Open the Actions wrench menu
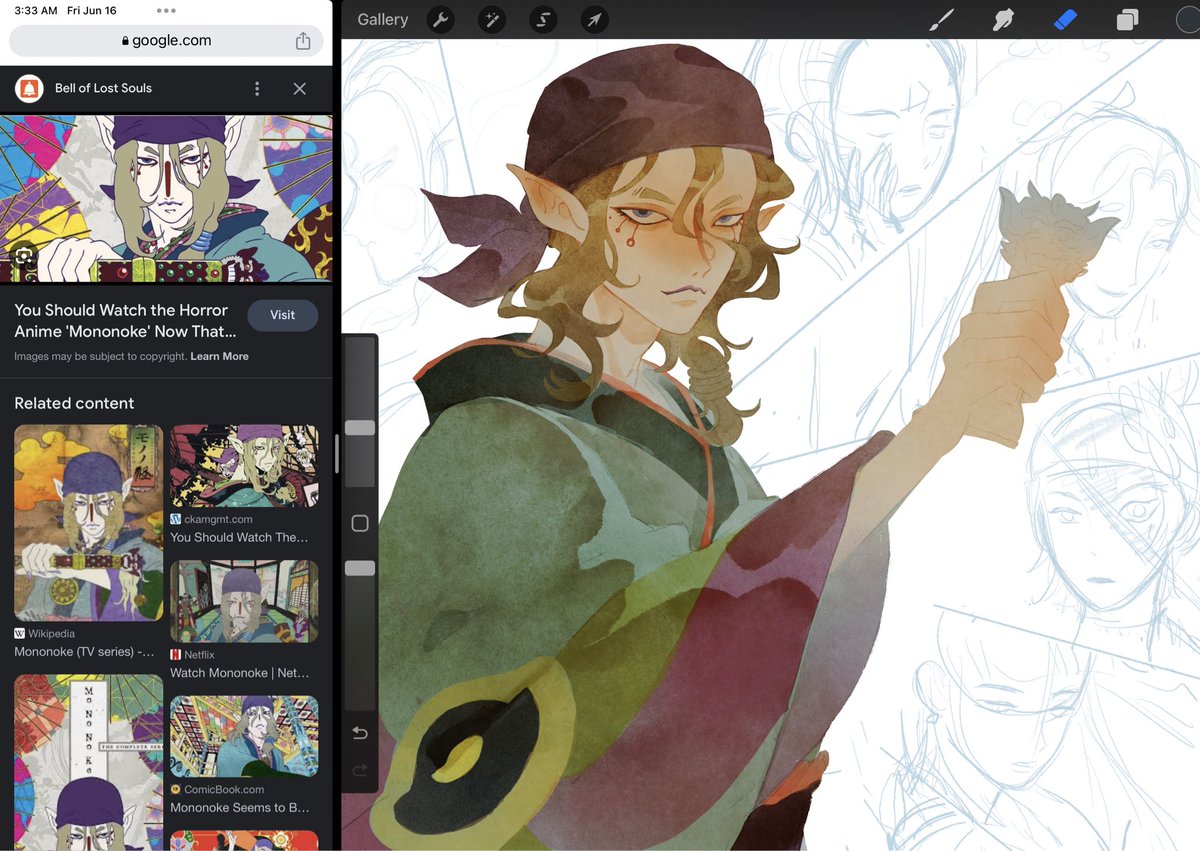The width and height of the screenshot is (1200, 851). pyautogui.click(x=440, y=19)
